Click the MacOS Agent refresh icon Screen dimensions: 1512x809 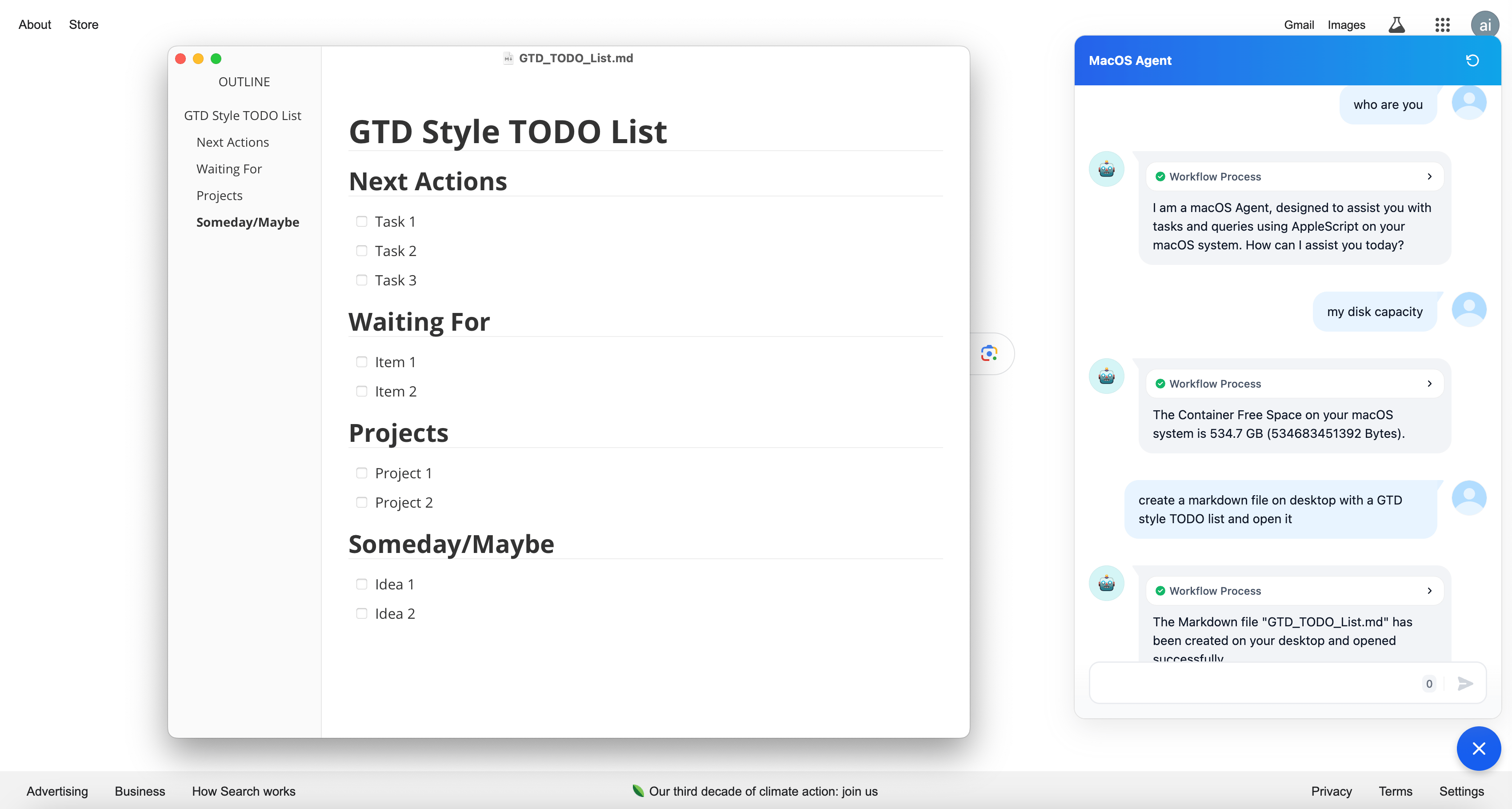tap(1471, 60)
